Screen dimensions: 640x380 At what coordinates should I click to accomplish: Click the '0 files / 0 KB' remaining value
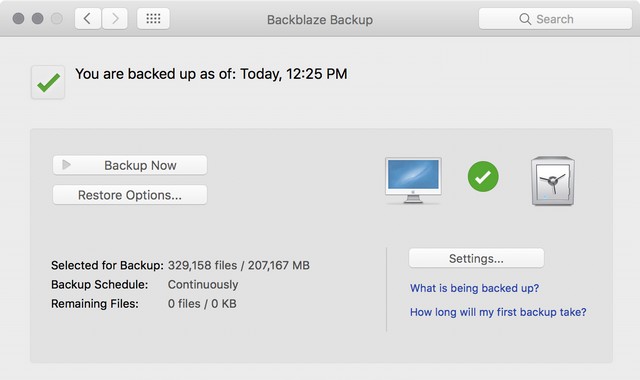202,304
